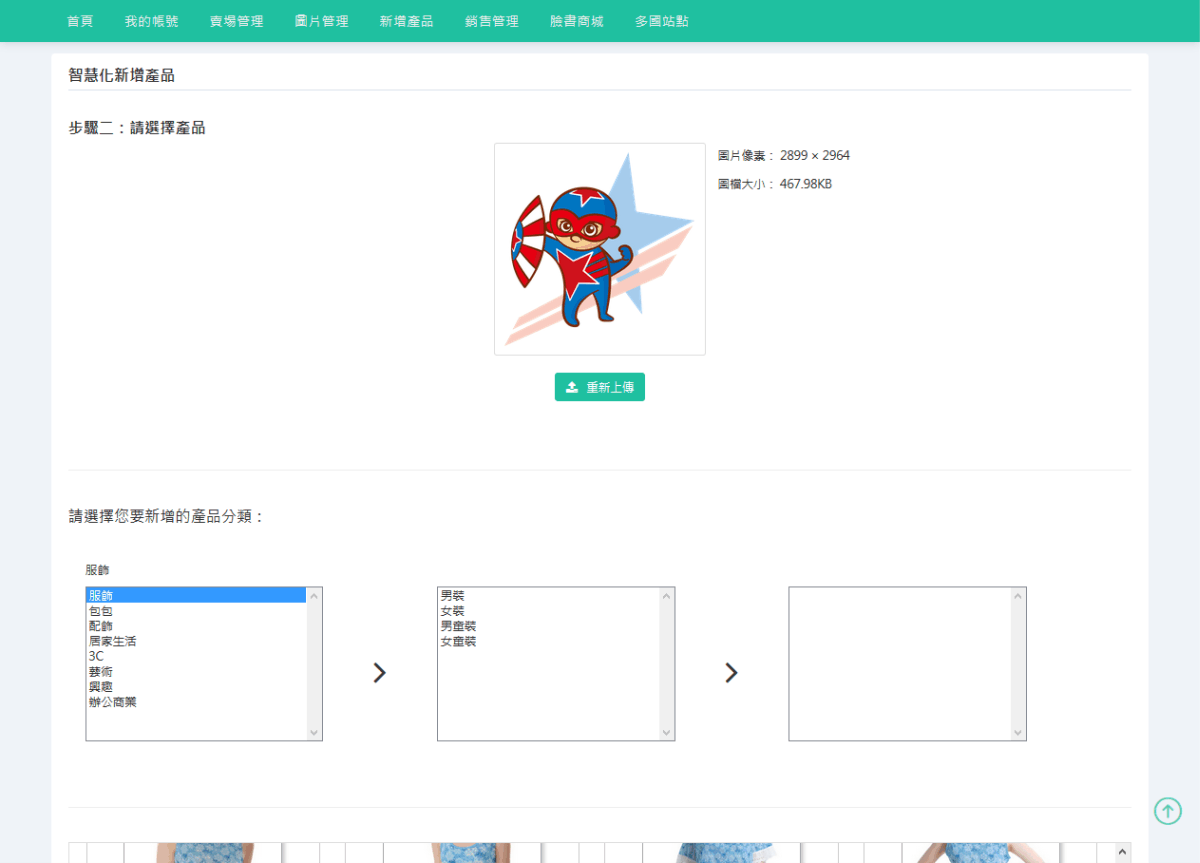Open the 首頁 menu item
Image resolution: width=1200 pixels, height=863 pixels.
pyautogui.click(x=80, y=21)
